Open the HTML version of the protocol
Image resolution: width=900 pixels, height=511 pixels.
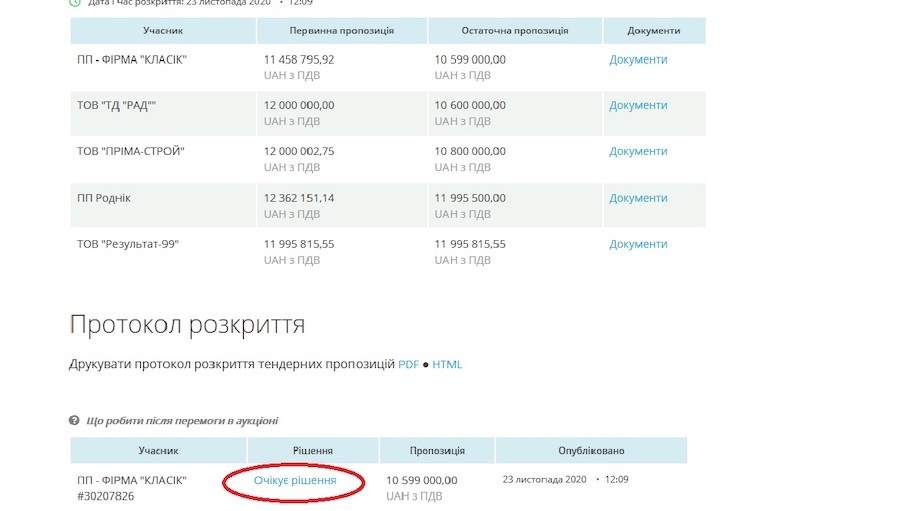tap(447, 365)
